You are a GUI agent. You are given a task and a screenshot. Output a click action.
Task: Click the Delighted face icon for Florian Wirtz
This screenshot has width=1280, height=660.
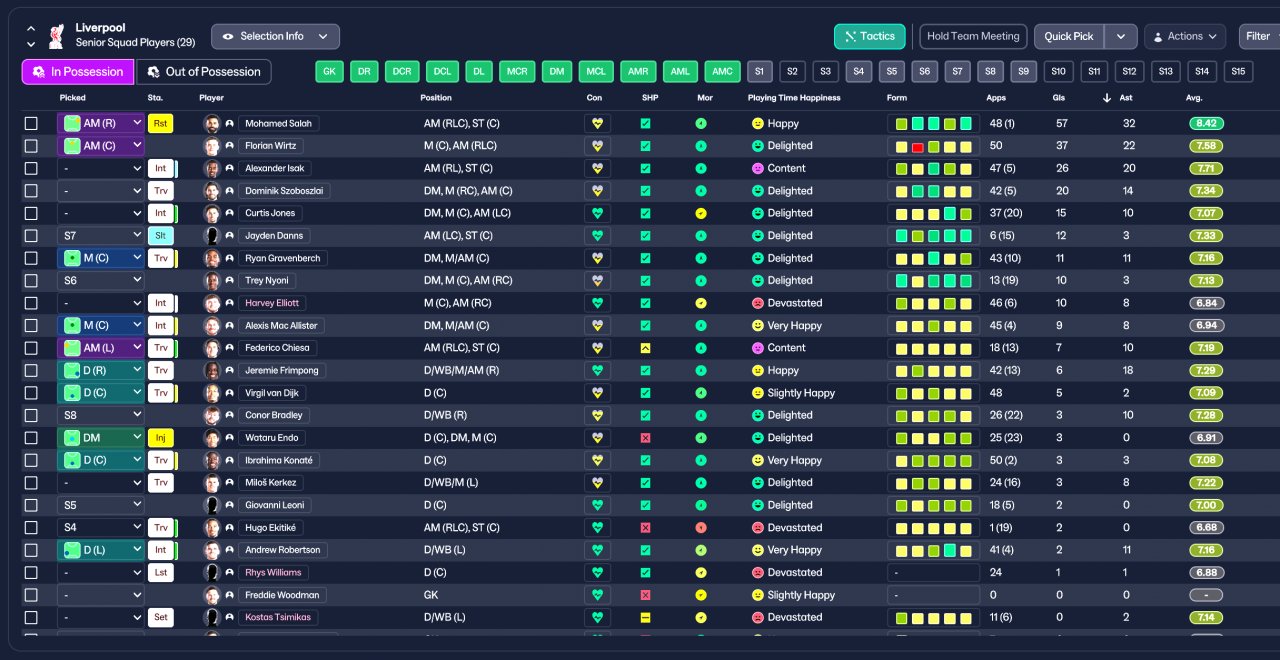[758, 146]
